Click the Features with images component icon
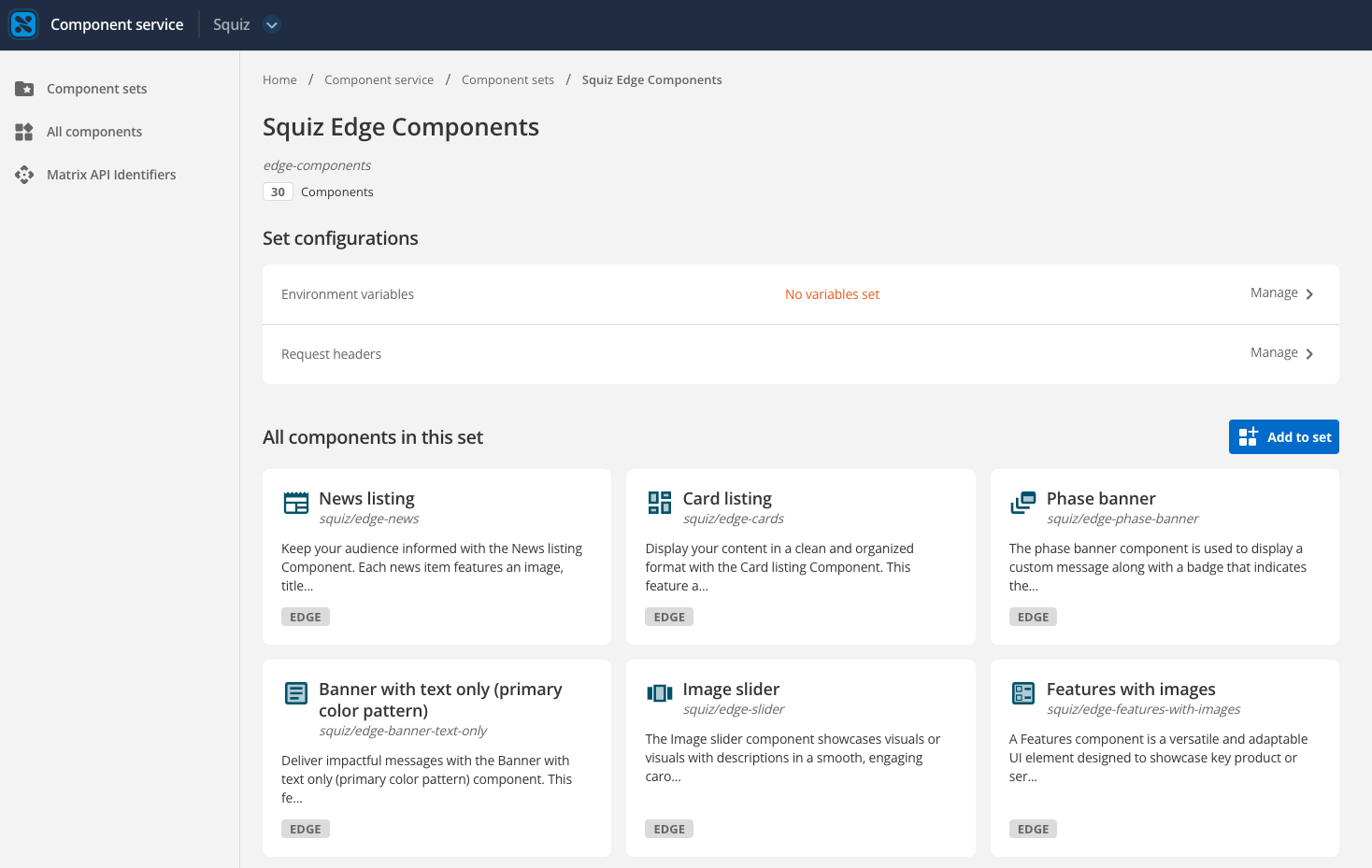This screenshot has height=868, width=1372. click(1023, 693)
